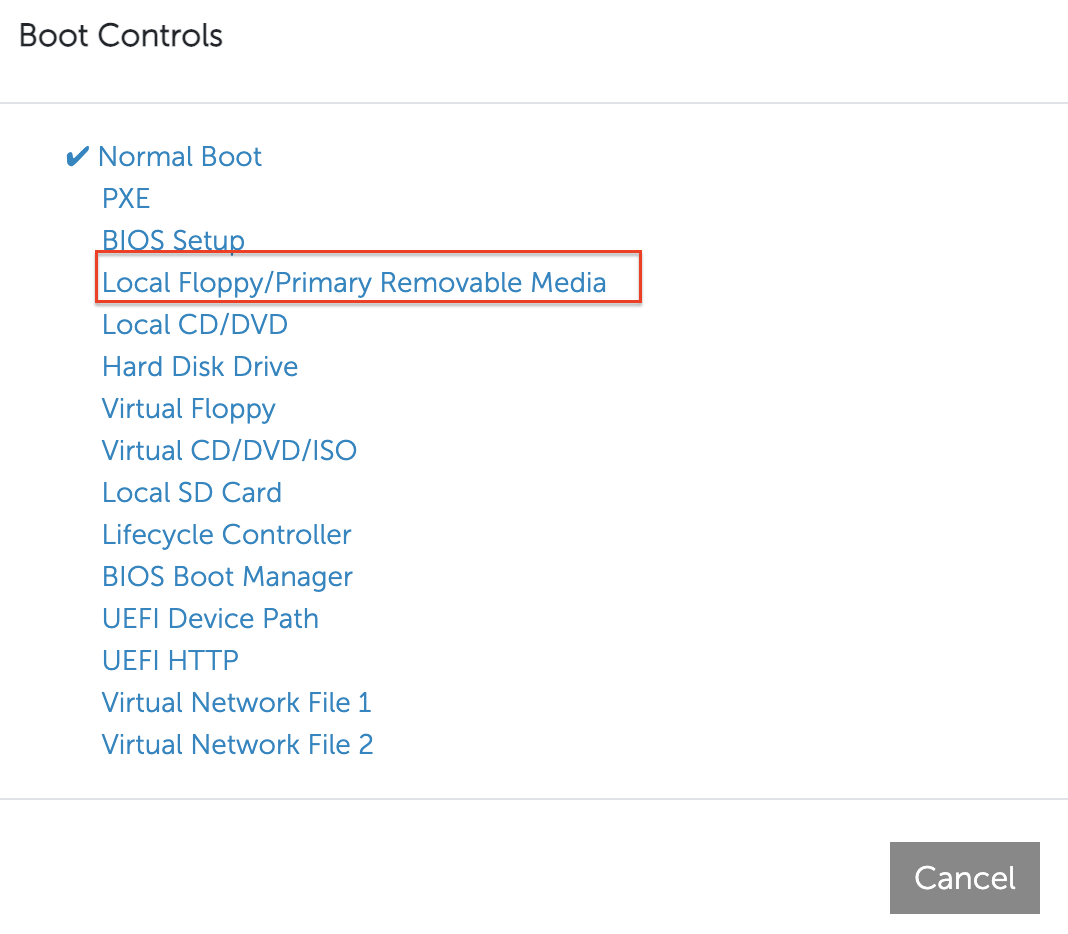Image resolution: width=1068 pixels, height=934 pixels.
Task: Click the highlighted removable media option
Action: (x=353, y=283)
